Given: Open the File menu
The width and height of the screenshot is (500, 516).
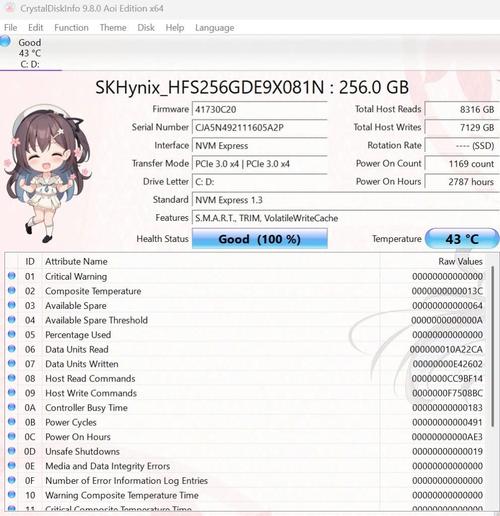Looking at the screenshot, I should [10, 28].
